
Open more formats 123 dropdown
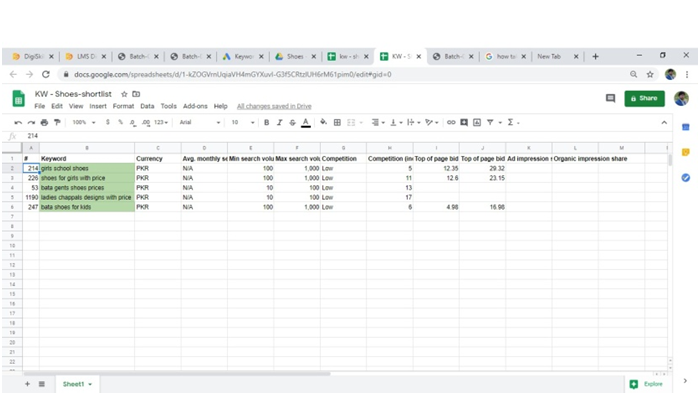(x=161, y=122)
